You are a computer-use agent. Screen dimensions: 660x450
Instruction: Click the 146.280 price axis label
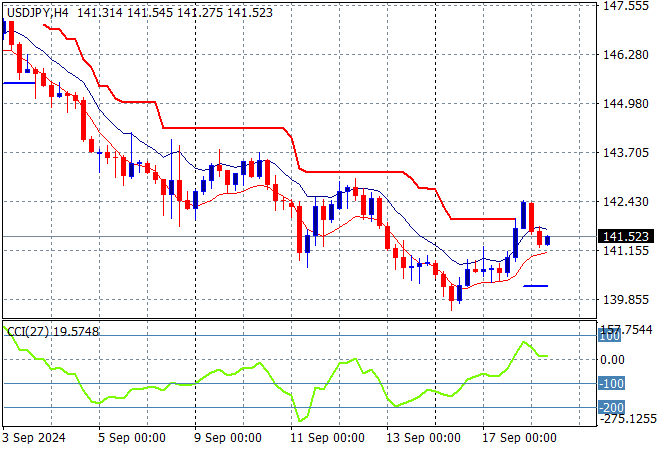626,54
